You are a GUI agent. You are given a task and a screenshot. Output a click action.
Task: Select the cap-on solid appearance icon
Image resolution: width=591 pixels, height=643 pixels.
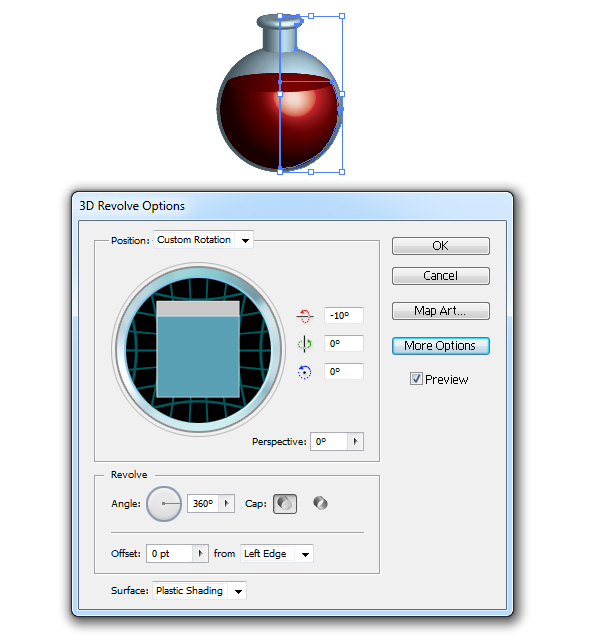[x=285, y=503]
